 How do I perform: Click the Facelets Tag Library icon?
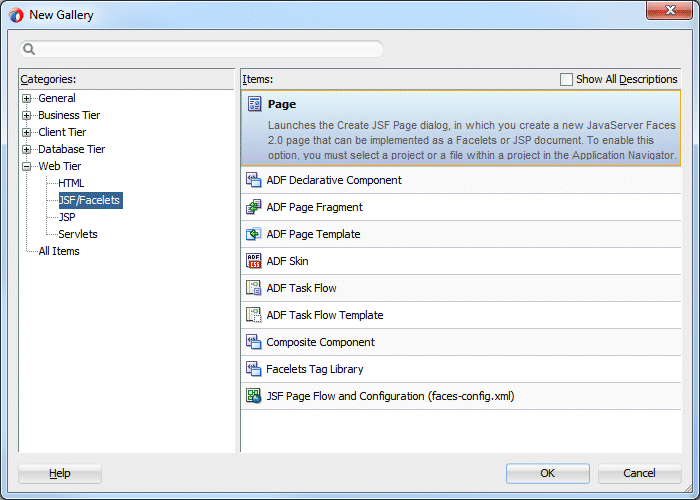pos(254,369)
